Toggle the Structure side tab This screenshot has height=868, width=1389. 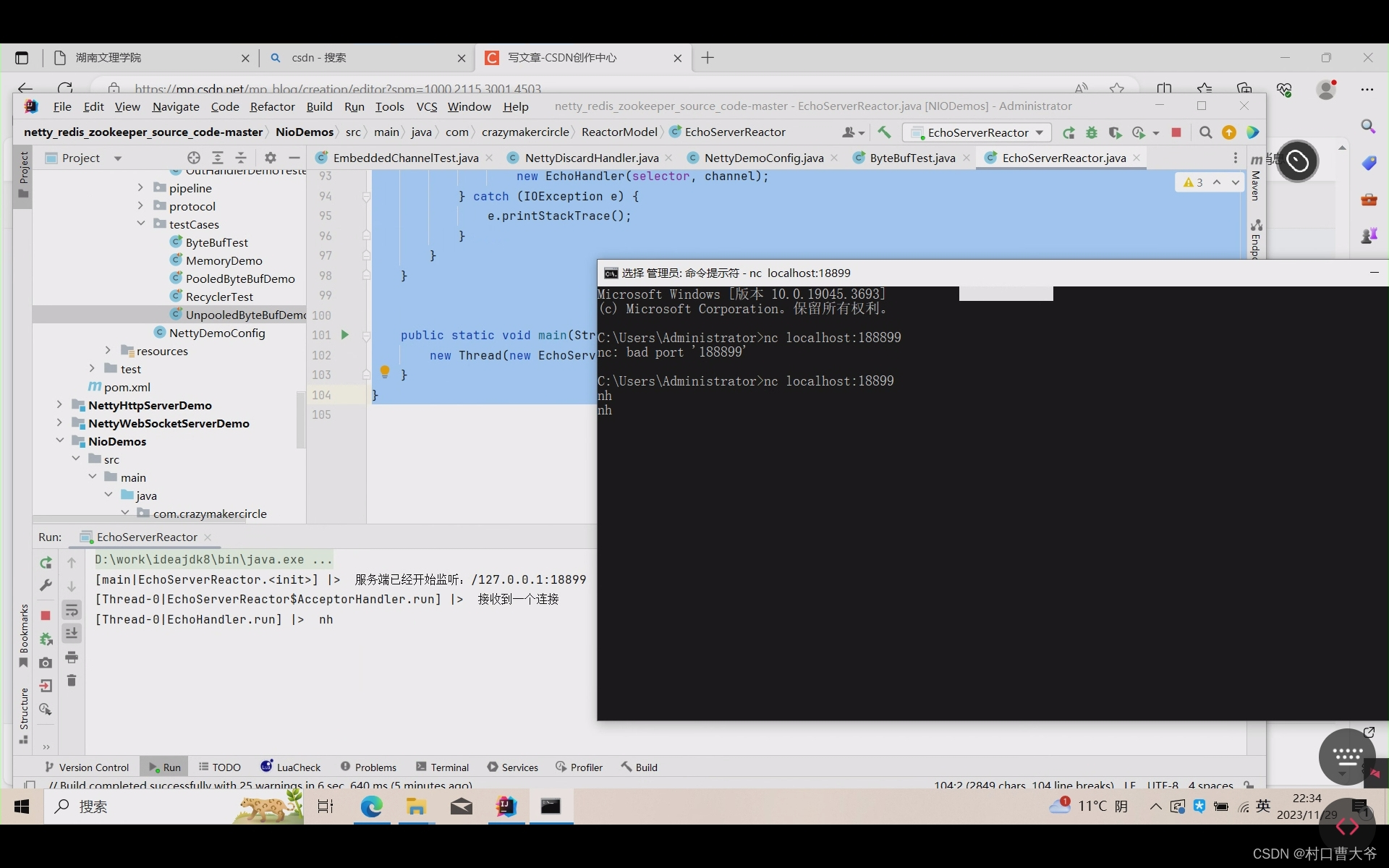point(23,715)
